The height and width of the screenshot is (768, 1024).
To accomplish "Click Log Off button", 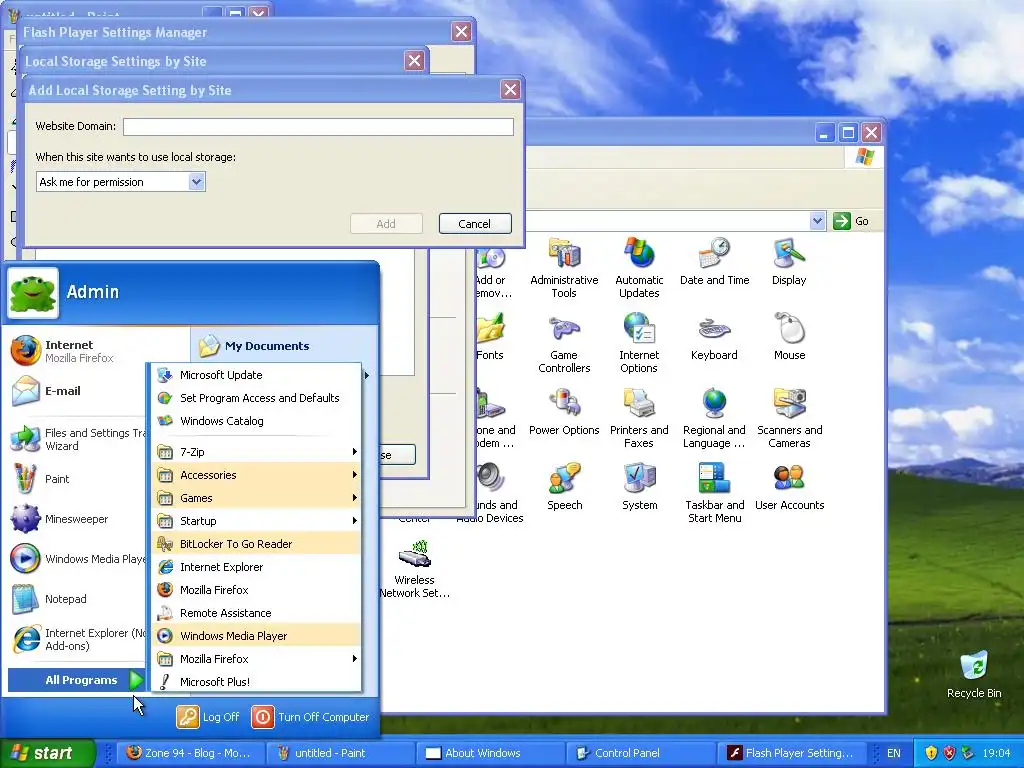I will (x=208, y=716).
